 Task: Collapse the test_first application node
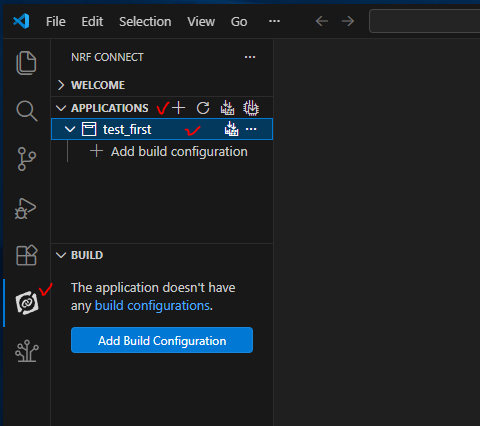click(x=70, y=129)
